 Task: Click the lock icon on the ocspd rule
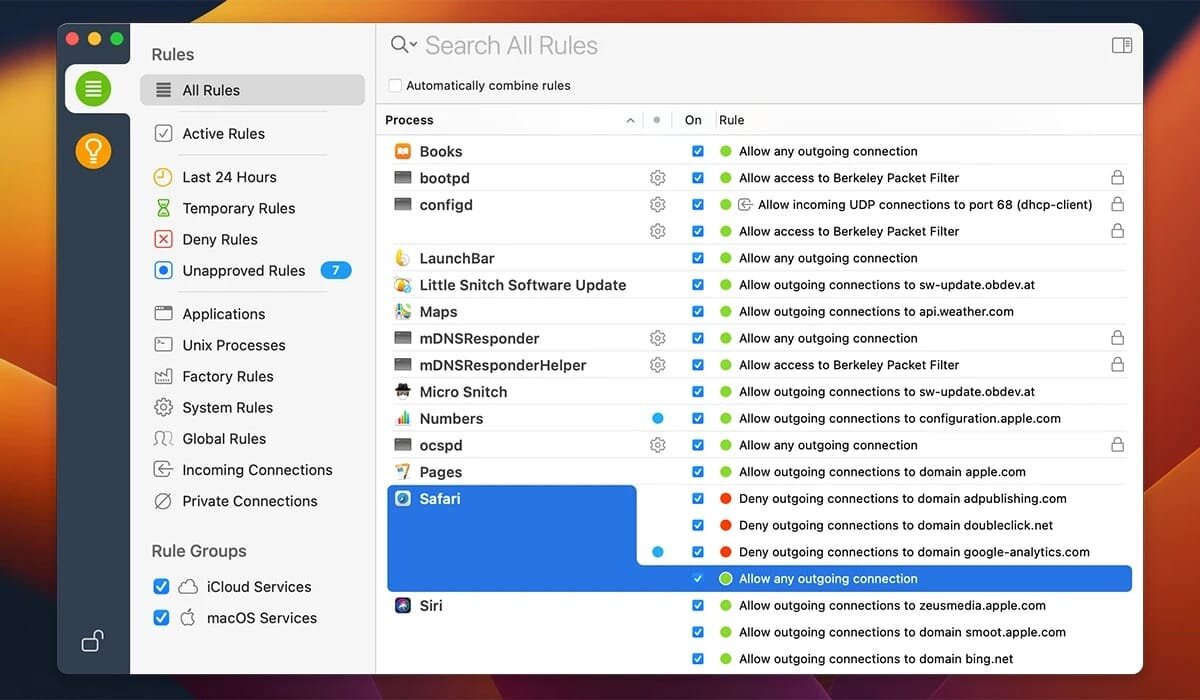click(x=1117, y=445)
